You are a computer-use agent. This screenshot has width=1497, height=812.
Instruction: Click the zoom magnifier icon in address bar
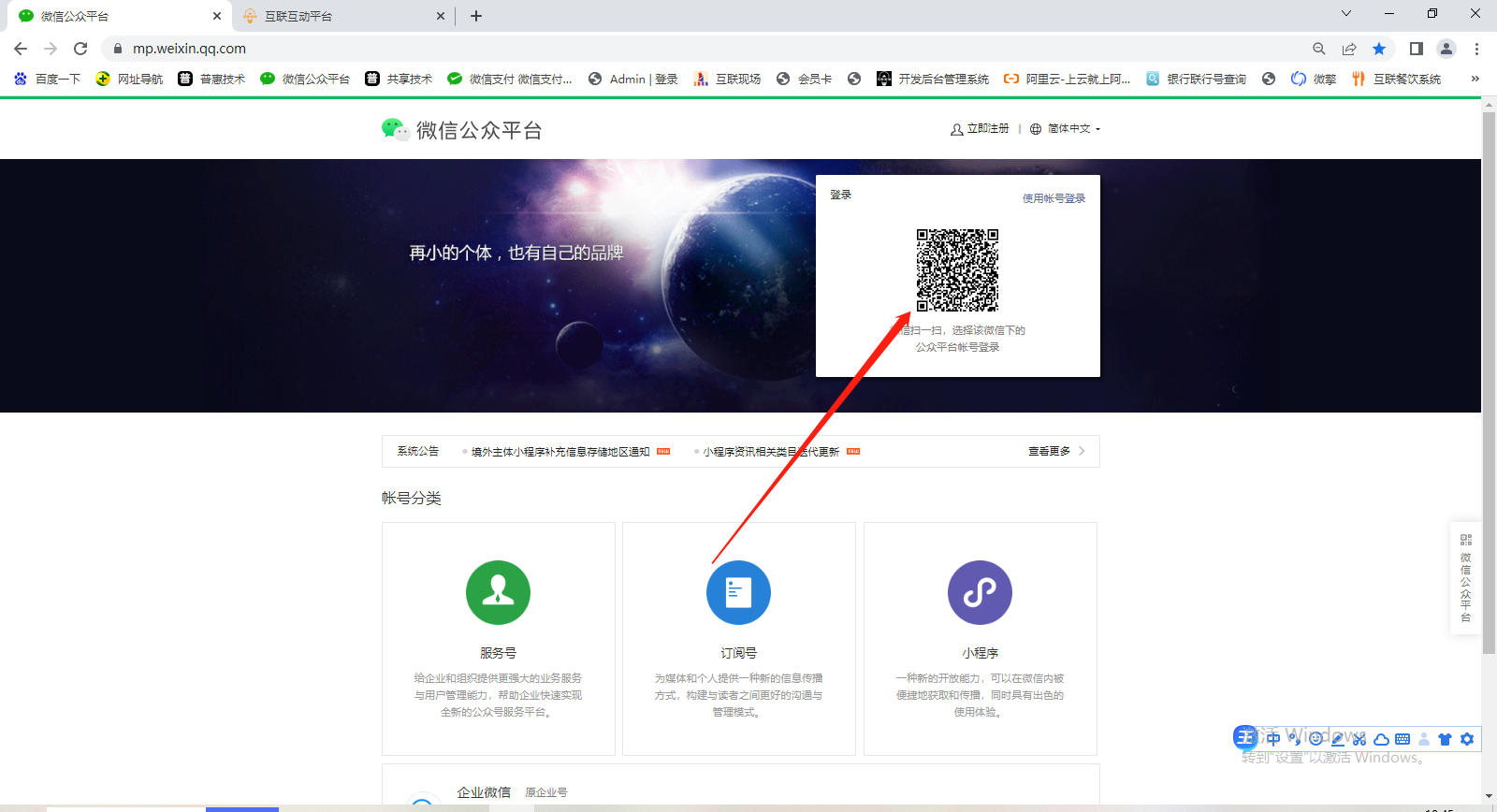(x=1318, y=49)
